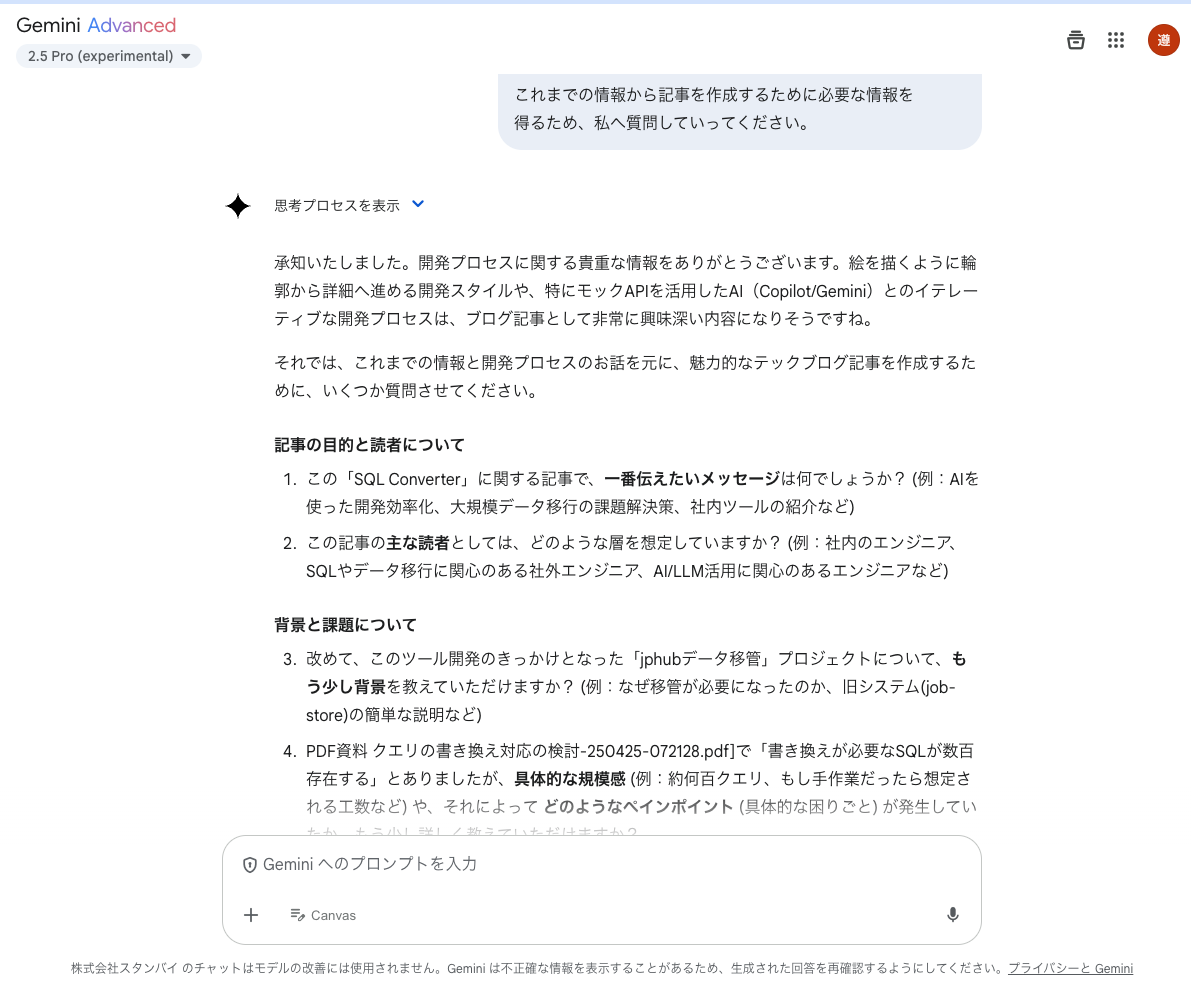Click list item 3 about jphubデータ移管

[x=638, y=687]
